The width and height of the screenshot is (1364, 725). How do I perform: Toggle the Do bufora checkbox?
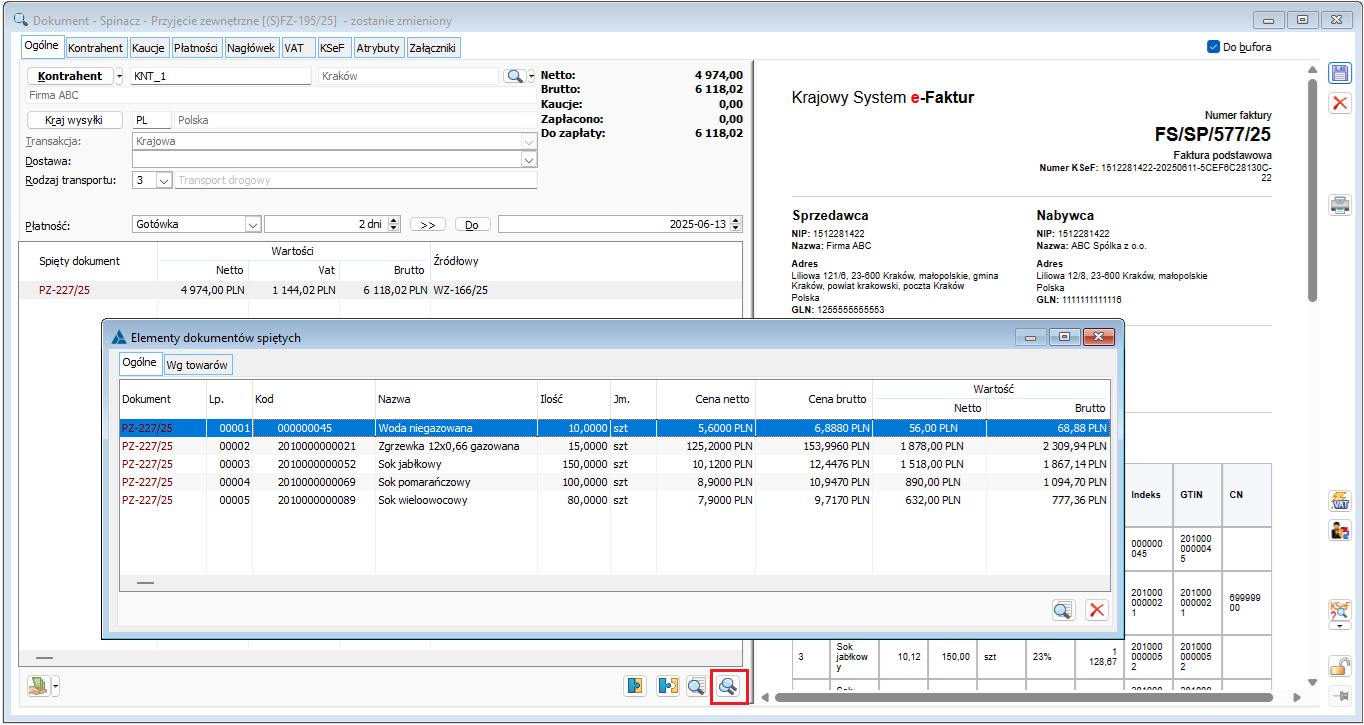[1214, 47]
